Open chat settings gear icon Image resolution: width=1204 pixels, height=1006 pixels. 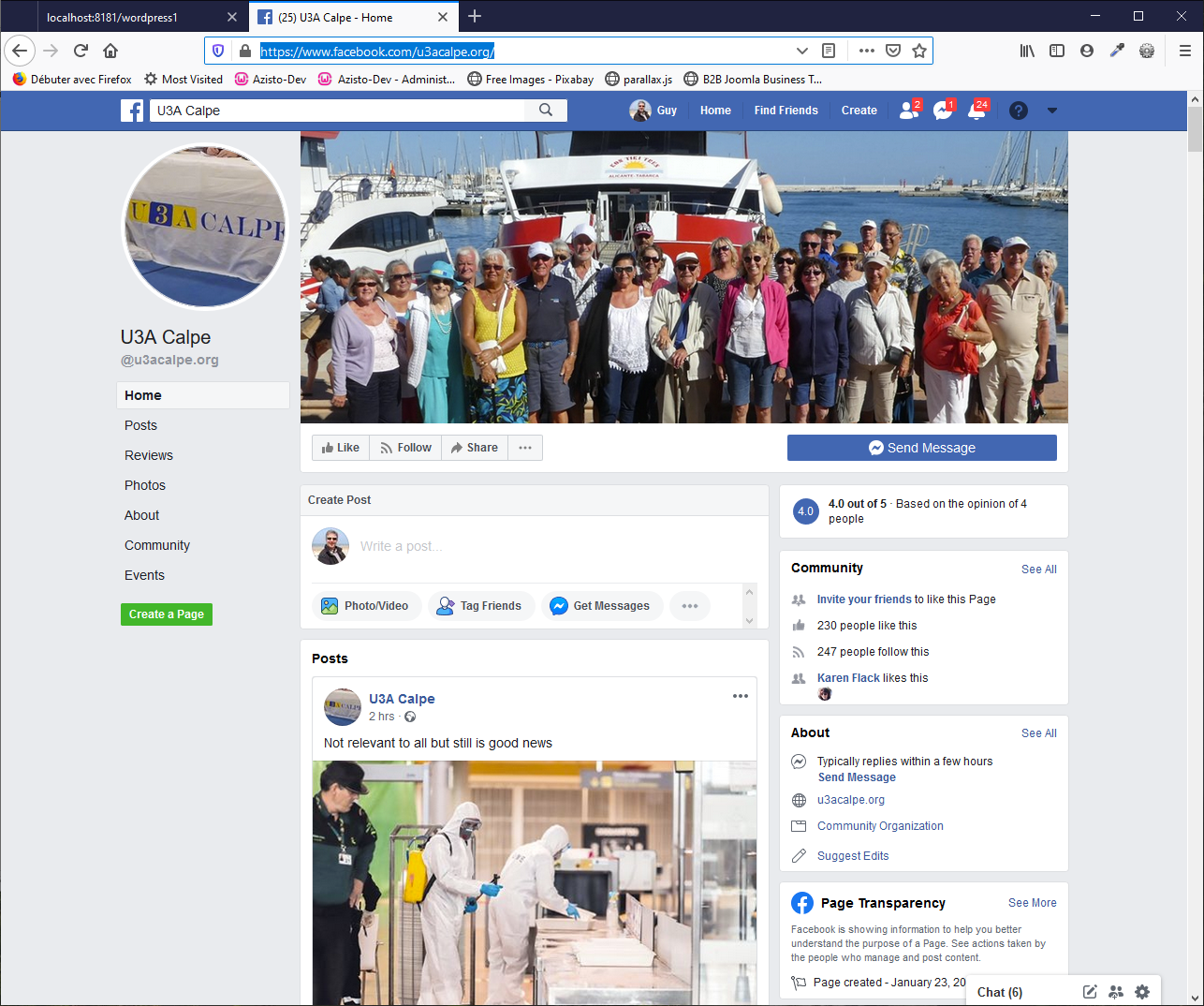pyautogui.click(x=1142, y=992)
